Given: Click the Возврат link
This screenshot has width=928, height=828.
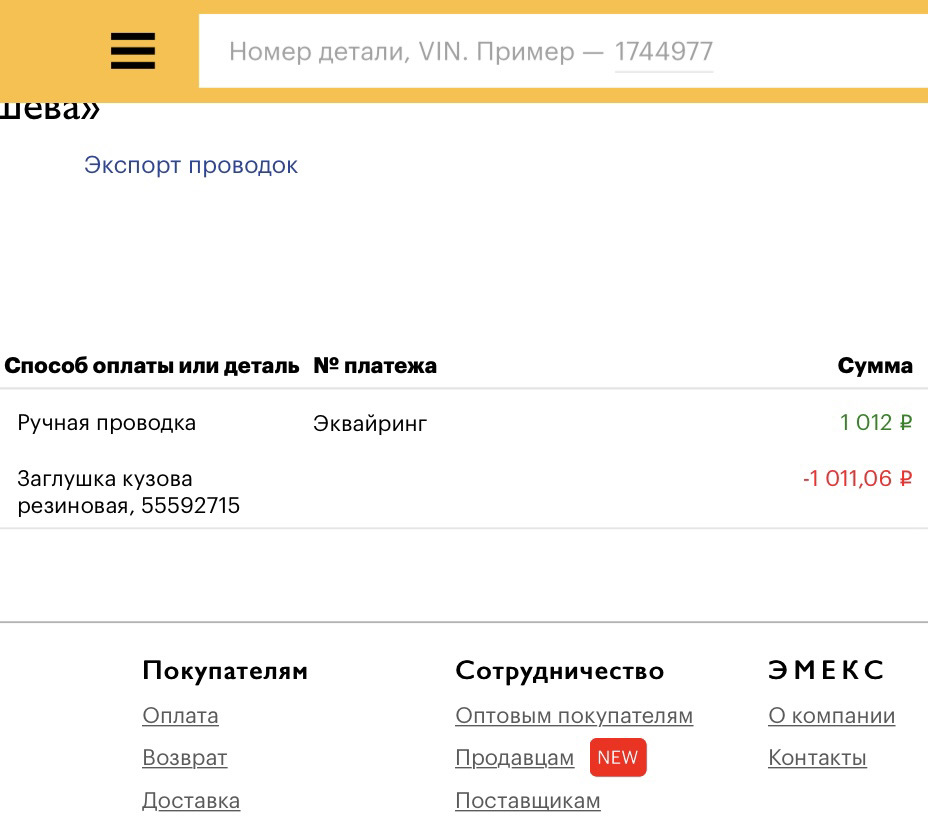Looking at the screenshot, I should [184, 757].
